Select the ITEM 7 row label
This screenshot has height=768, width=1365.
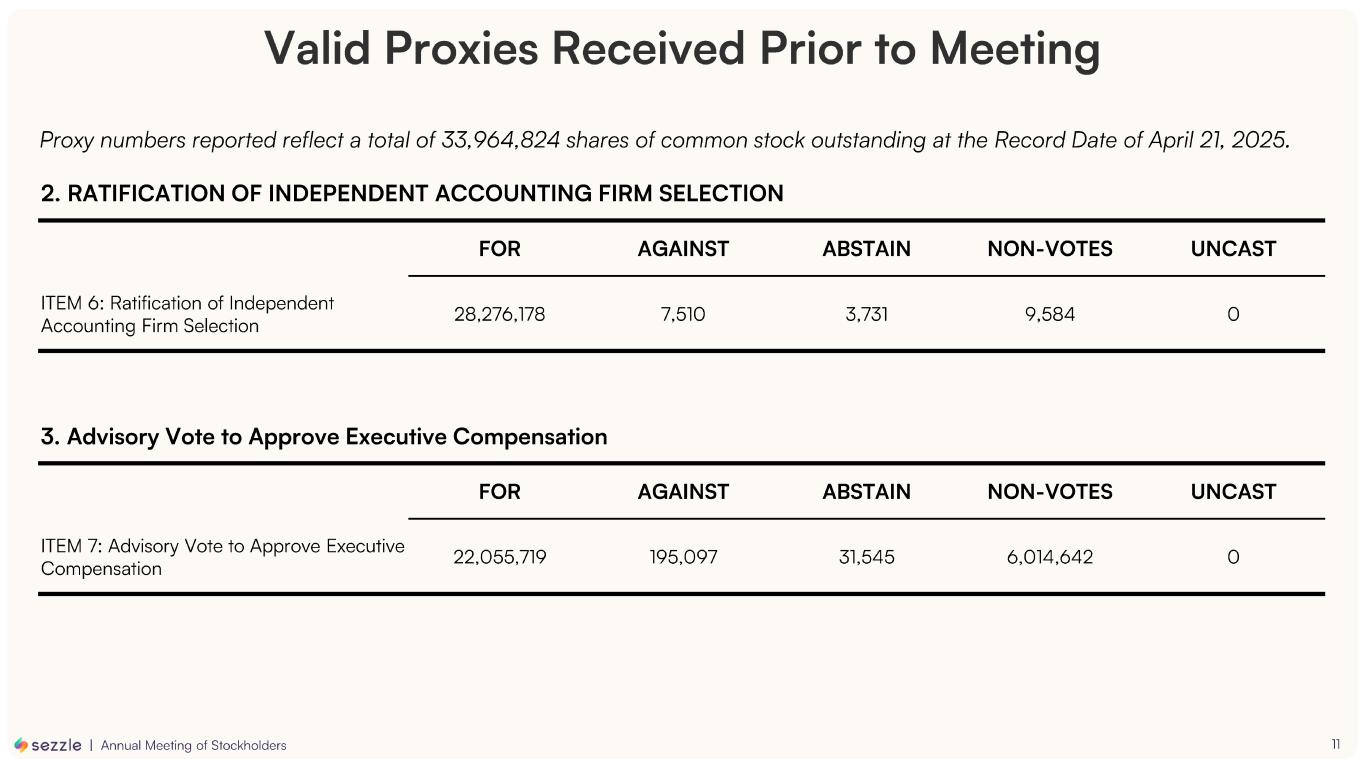[222, 557]
